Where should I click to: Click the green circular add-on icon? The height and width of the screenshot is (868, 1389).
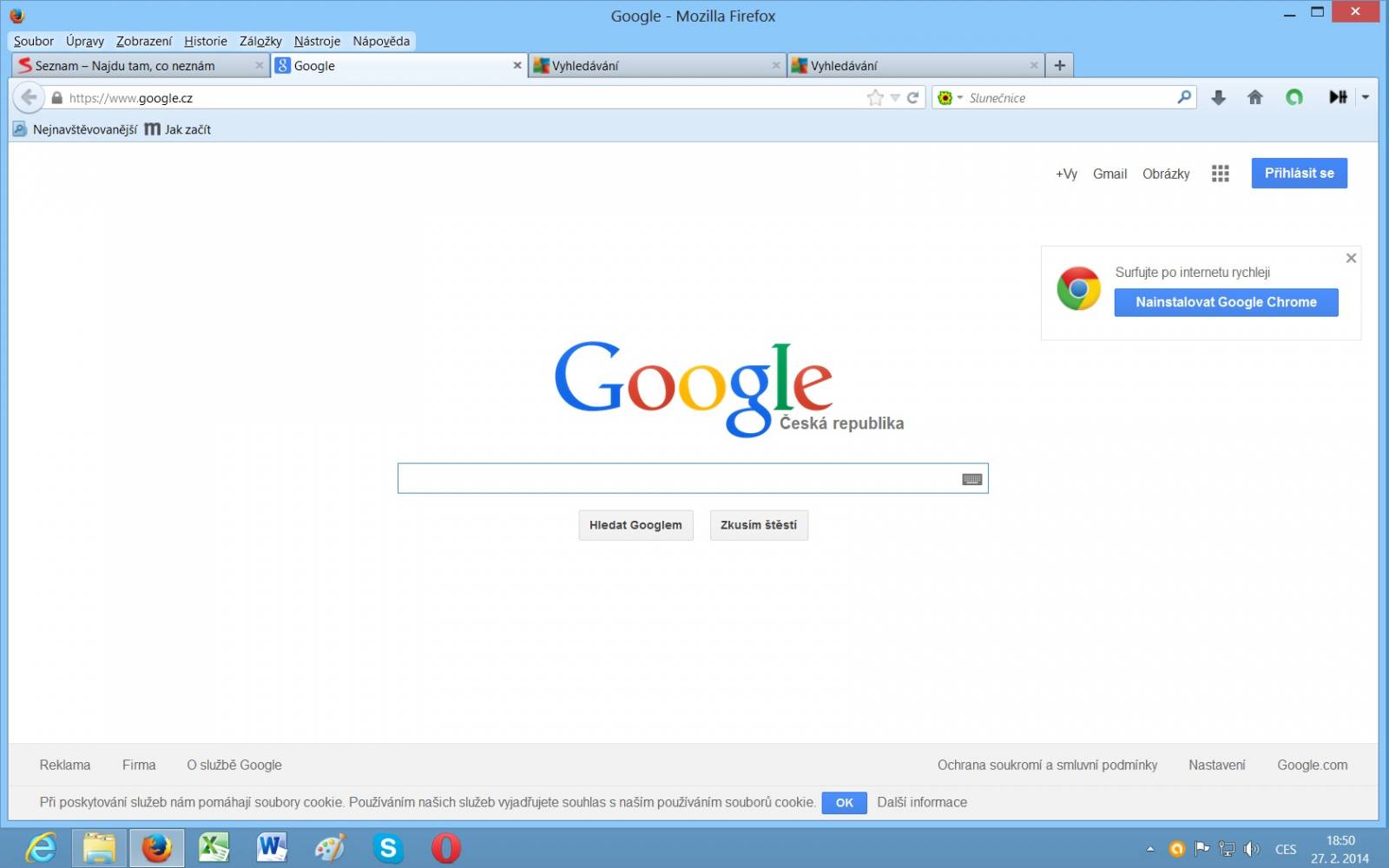[1294, 97]
